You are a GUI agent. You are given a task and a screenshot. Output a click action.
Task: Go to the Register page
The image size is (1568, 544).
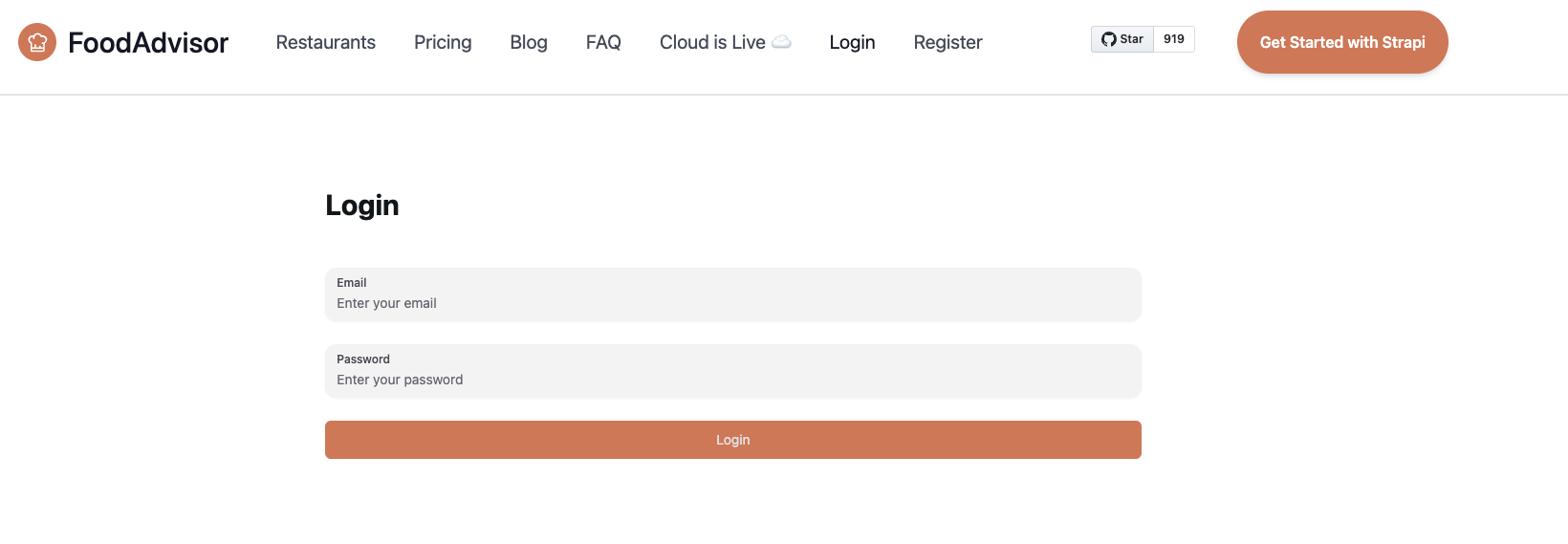947,42
